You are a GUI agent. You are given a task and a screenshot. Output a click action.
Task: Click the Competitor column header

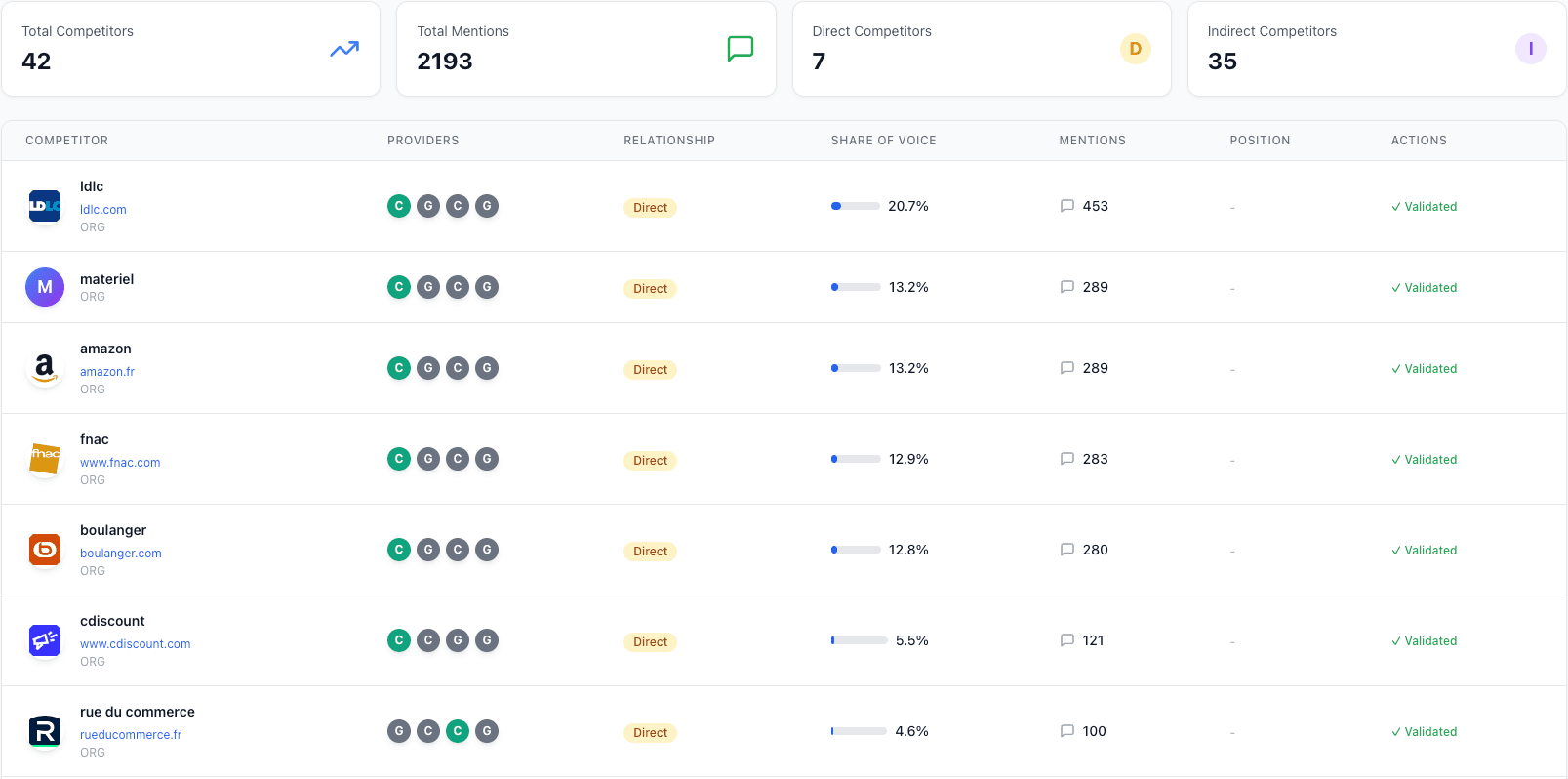(x=66, y=141)
